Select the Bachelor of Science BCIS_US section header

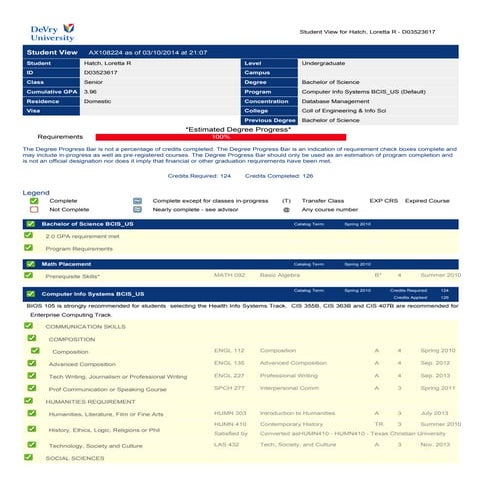coord(240,224)
